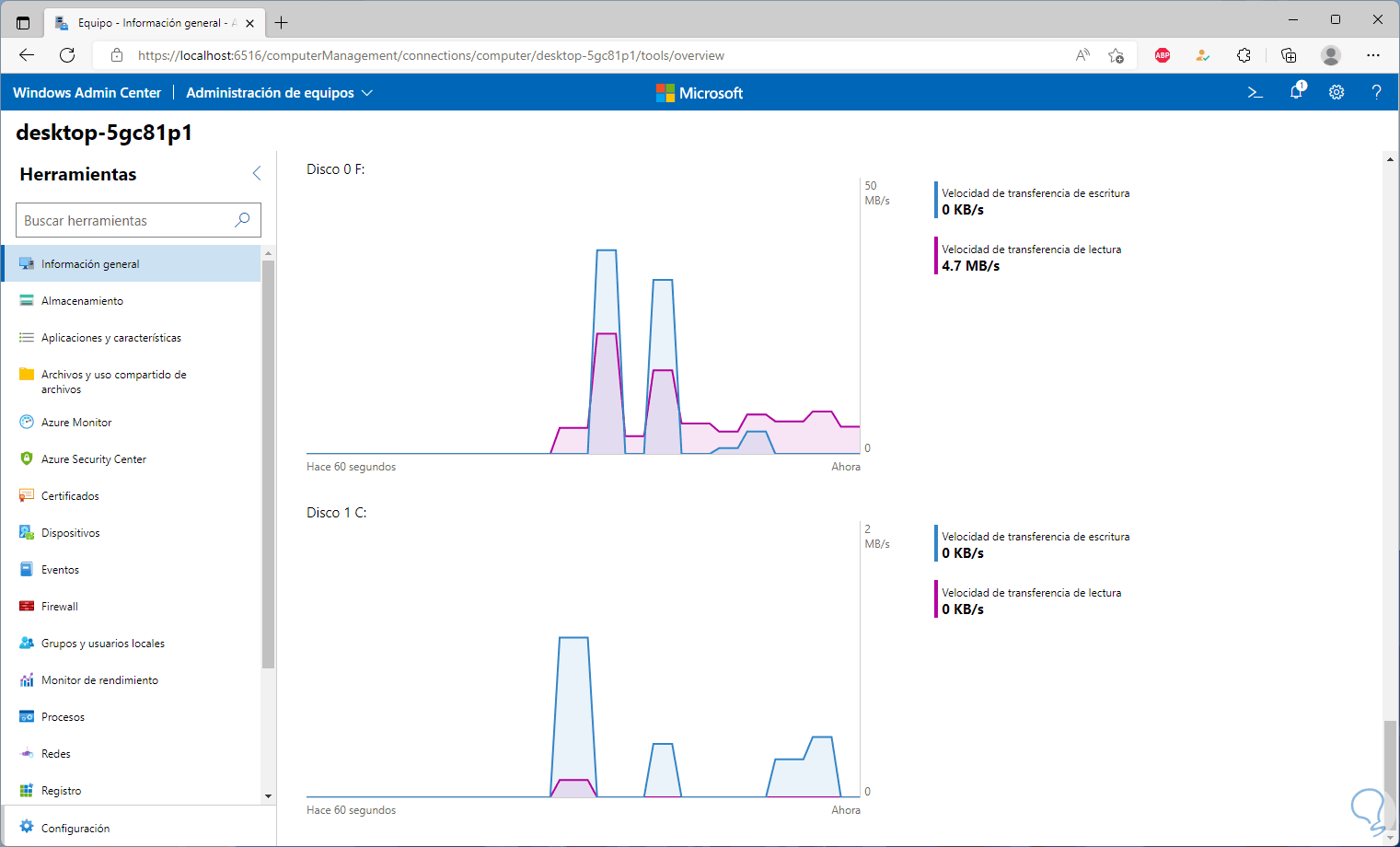Image resolution: width=1400 pixels, height=847 pixels.
Task: Select Almacenamiento in the tools menu
Action: (x=82, y=301)
